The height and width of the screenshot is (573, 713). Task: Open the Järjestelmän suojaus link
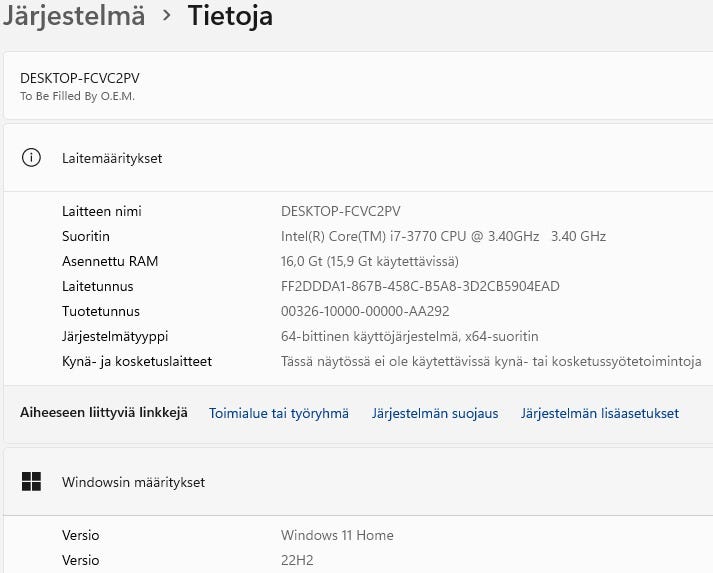(435, 413)
